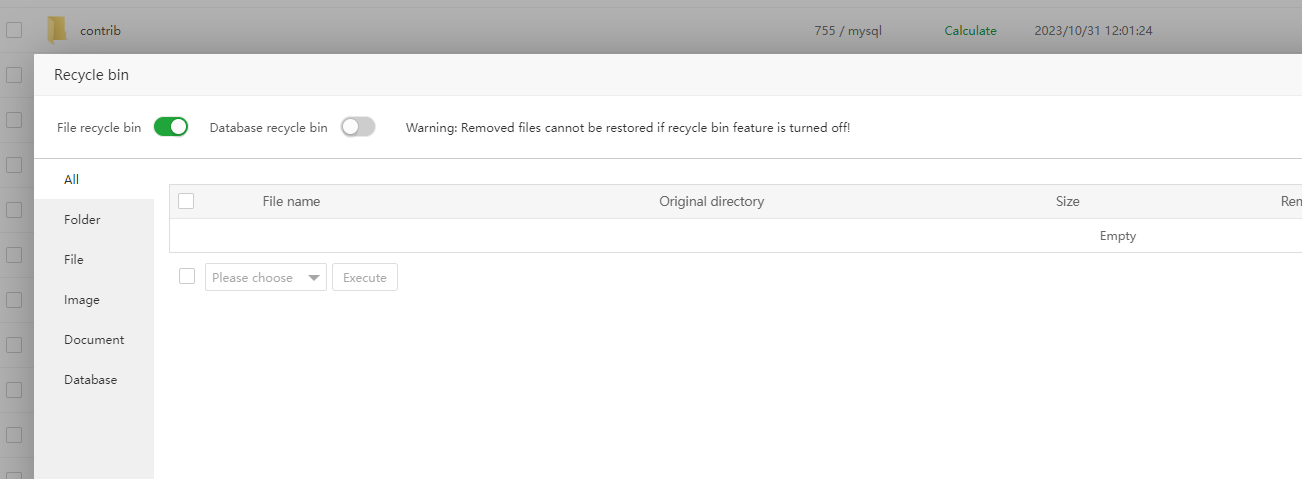Click the Size column header
Screen dimensions: 1302x479
click(1067, 201)
